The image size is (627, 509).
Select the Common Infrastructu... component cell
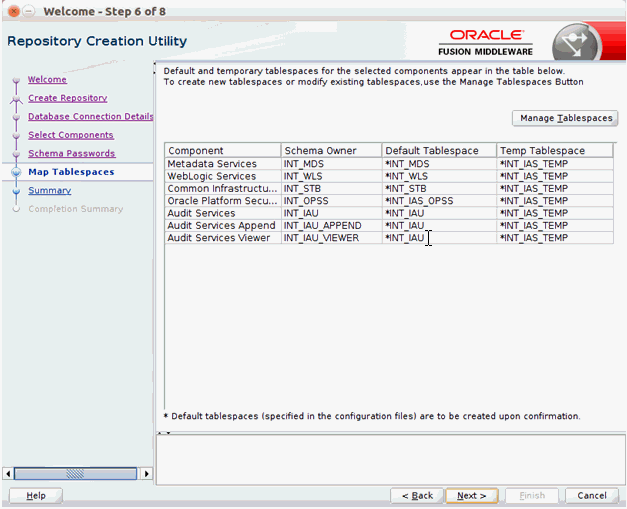(x=223, y=189)
